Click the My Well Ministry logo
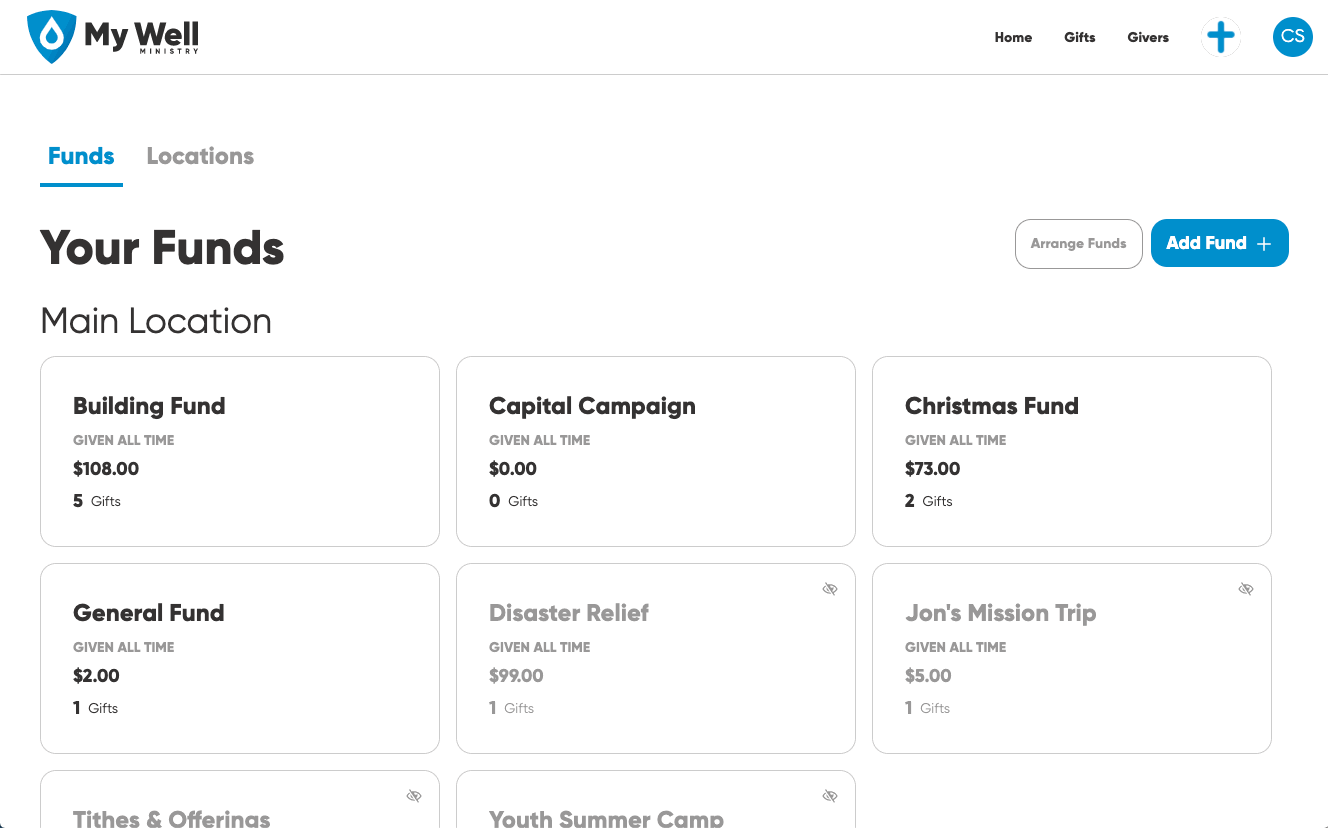 113,37
